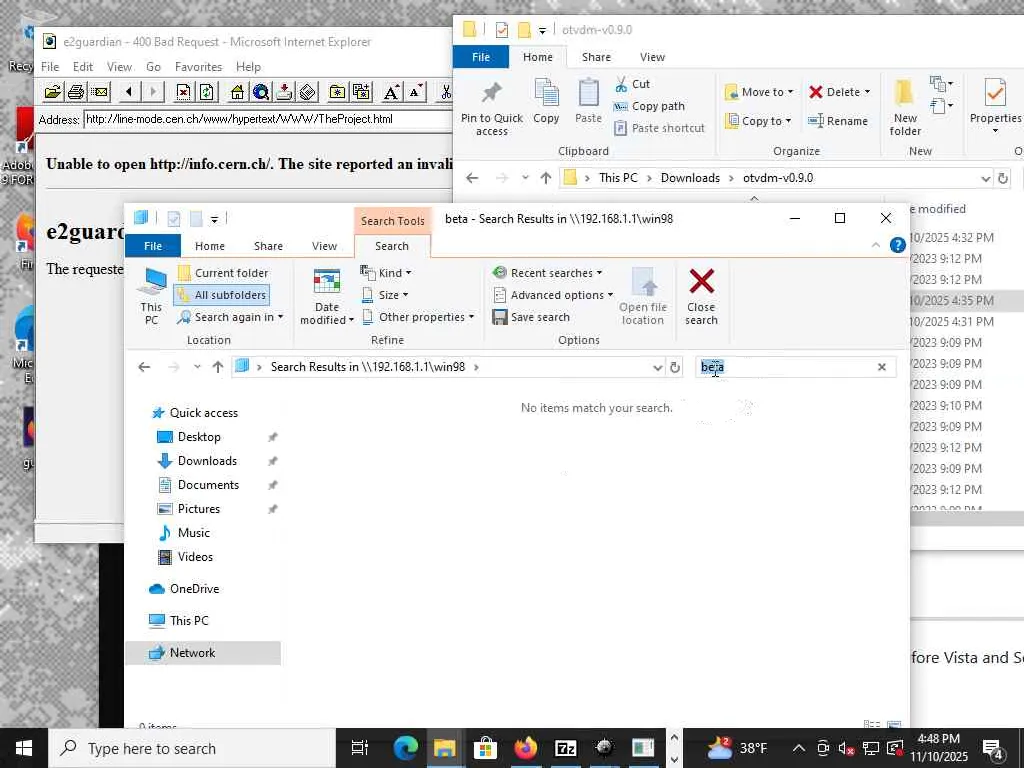This screenshot has width=1024, height=768.
Task: Select Current folder search scope
Action: 223,273
